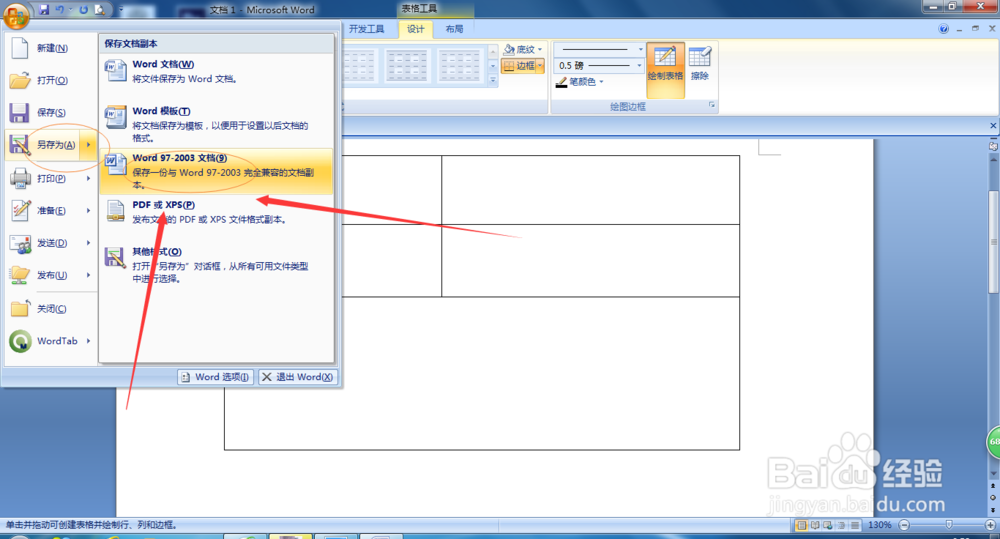Click the table styles gallery down arrow

click(493, 66)
